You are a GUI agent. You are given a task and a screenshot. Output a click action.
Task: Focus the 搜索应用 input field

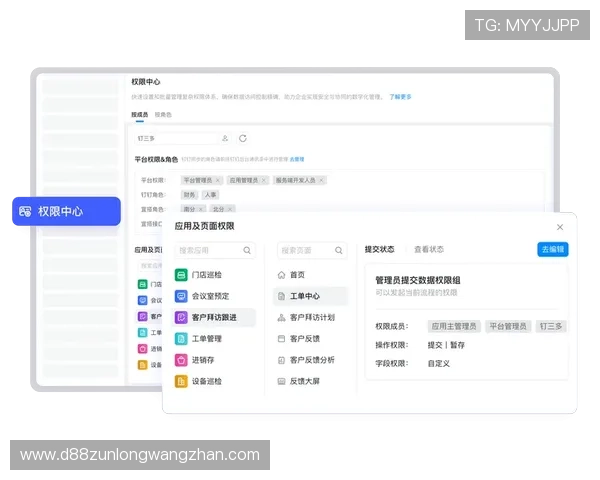pos(215,250)
